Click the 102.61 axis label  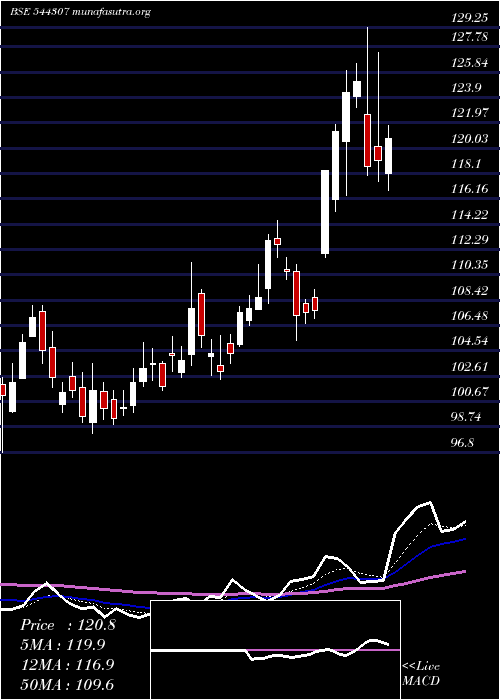coord(470,367)
